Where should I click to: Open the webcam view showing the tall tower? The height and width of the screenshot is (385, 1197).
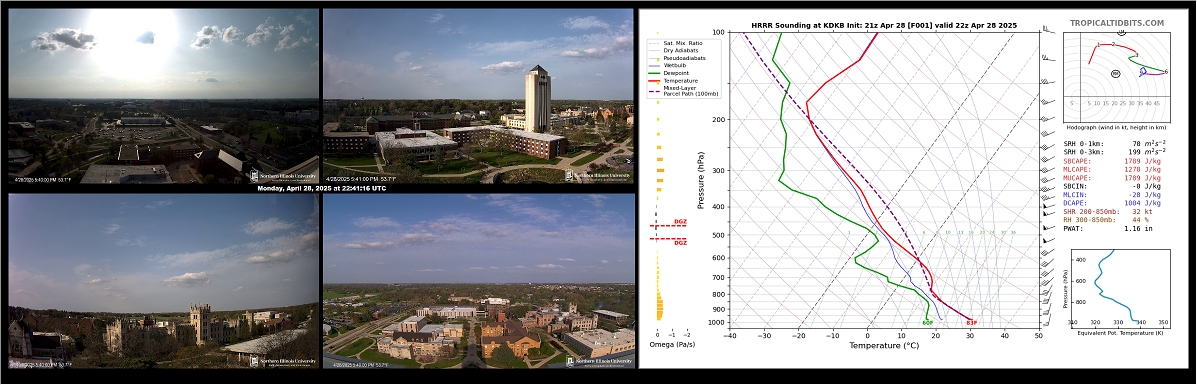[x=478, y=96]
